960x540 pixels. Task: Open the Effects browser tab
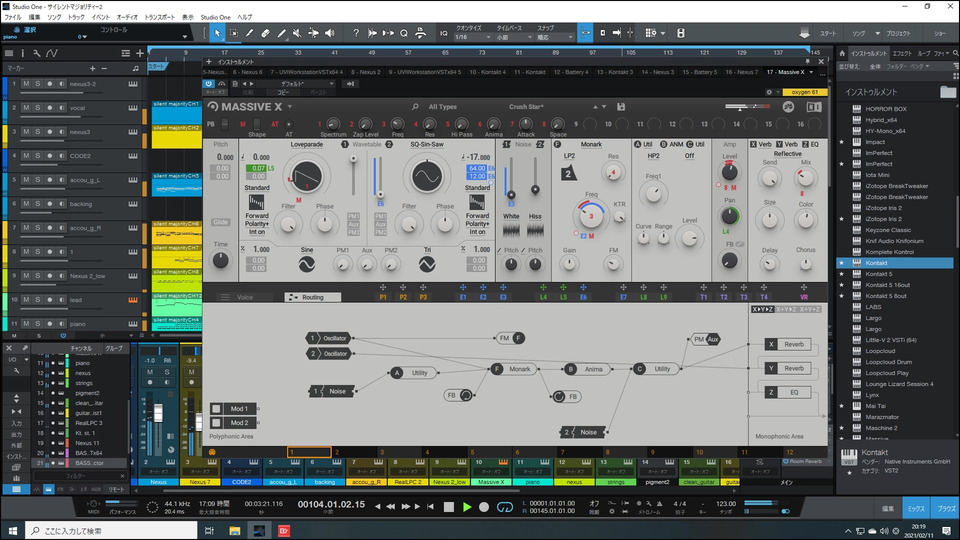[902, 53]
